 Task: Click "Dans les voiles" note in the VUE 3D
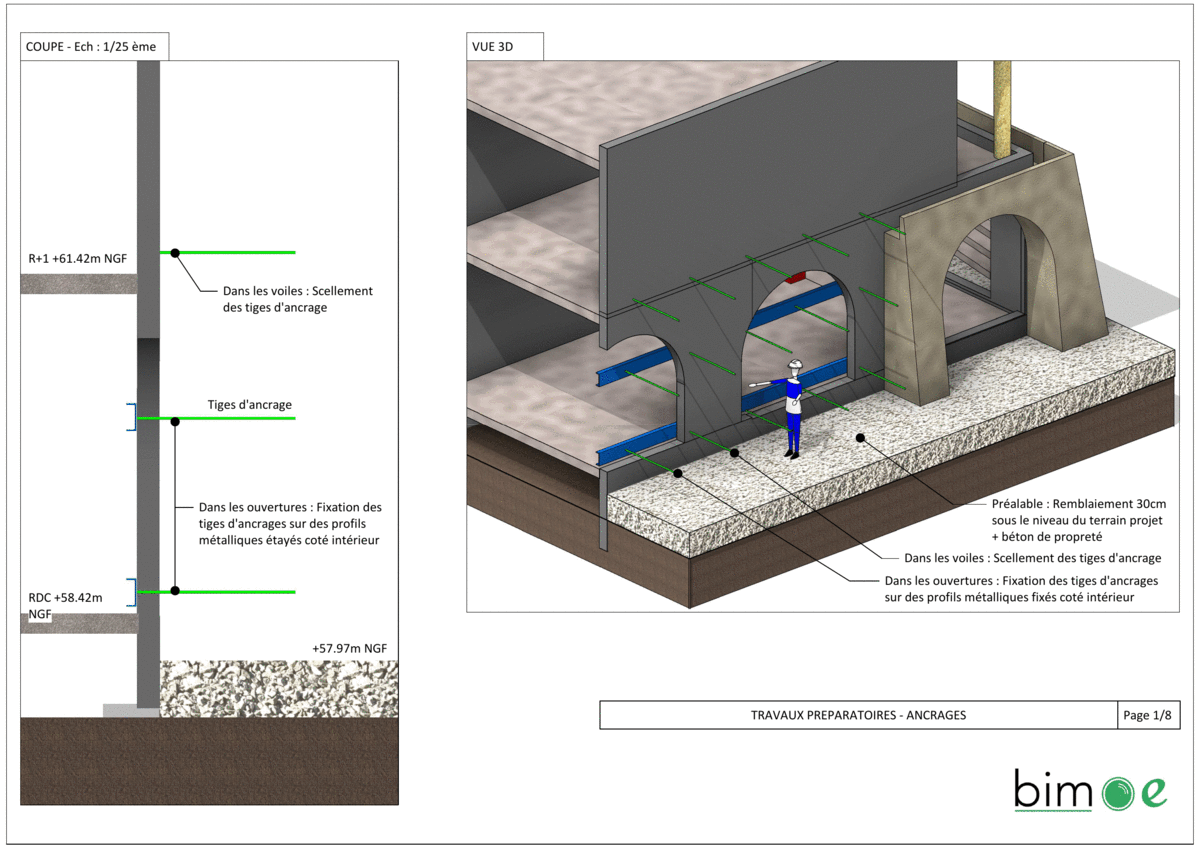tap(1032, 558)
